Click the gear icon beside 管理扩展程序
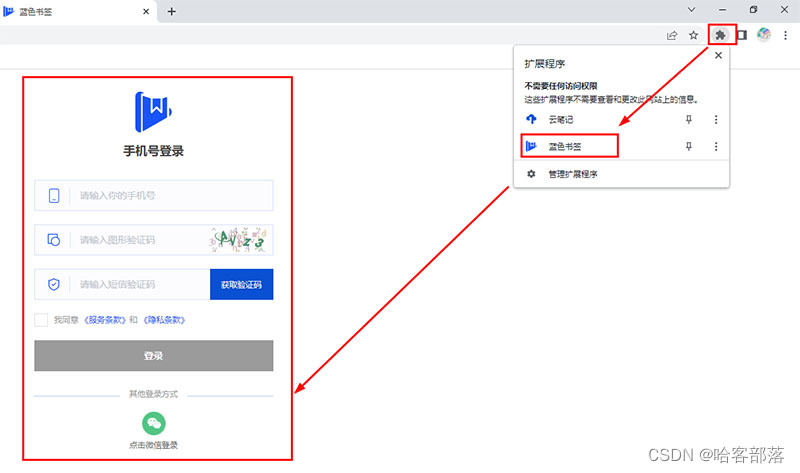800x473 pixels. click(531, 174)
